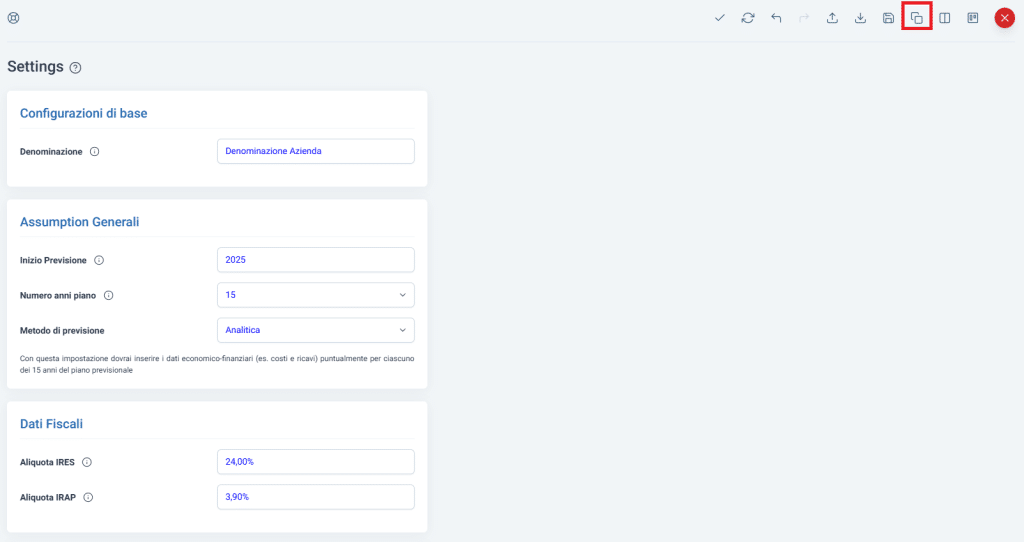1024x542 pixels.
Task: Click the info icon beside Aliquota IRES
Action: pos(87,463)
